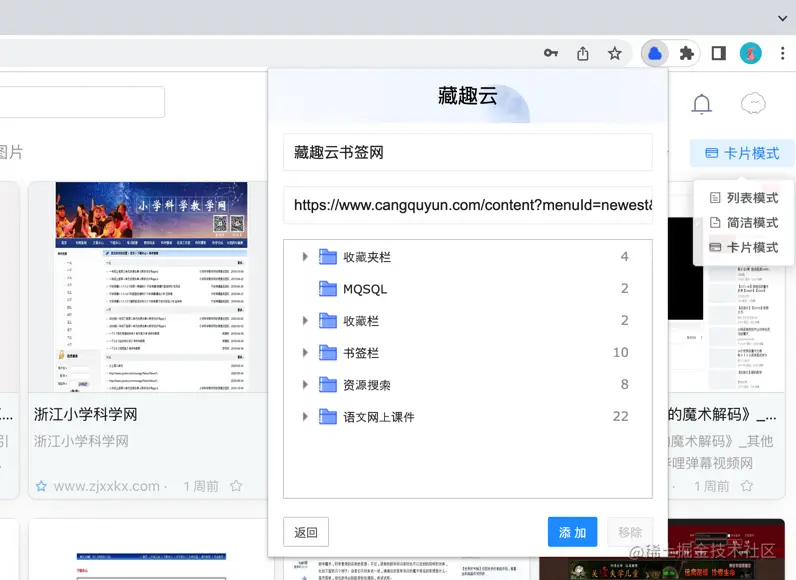Click the 藏趣云 popup header title
Viewport: 796px width, 580px height.
(x=468, y=96)
